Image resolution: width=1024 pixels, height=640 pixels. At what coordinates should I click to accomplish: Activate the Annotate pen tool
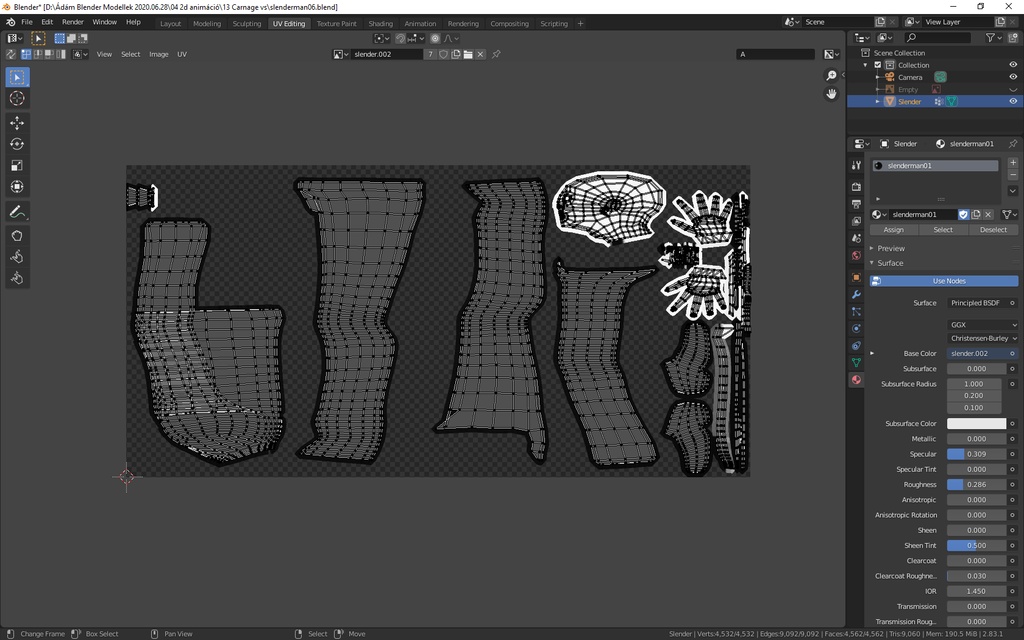click(x=17, y=212)
